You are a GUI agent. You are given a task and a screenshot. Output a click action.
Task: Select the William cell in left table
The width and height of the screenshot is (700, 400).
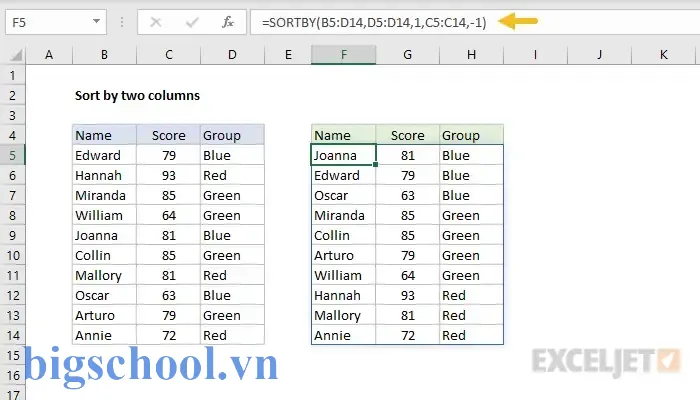104,216
